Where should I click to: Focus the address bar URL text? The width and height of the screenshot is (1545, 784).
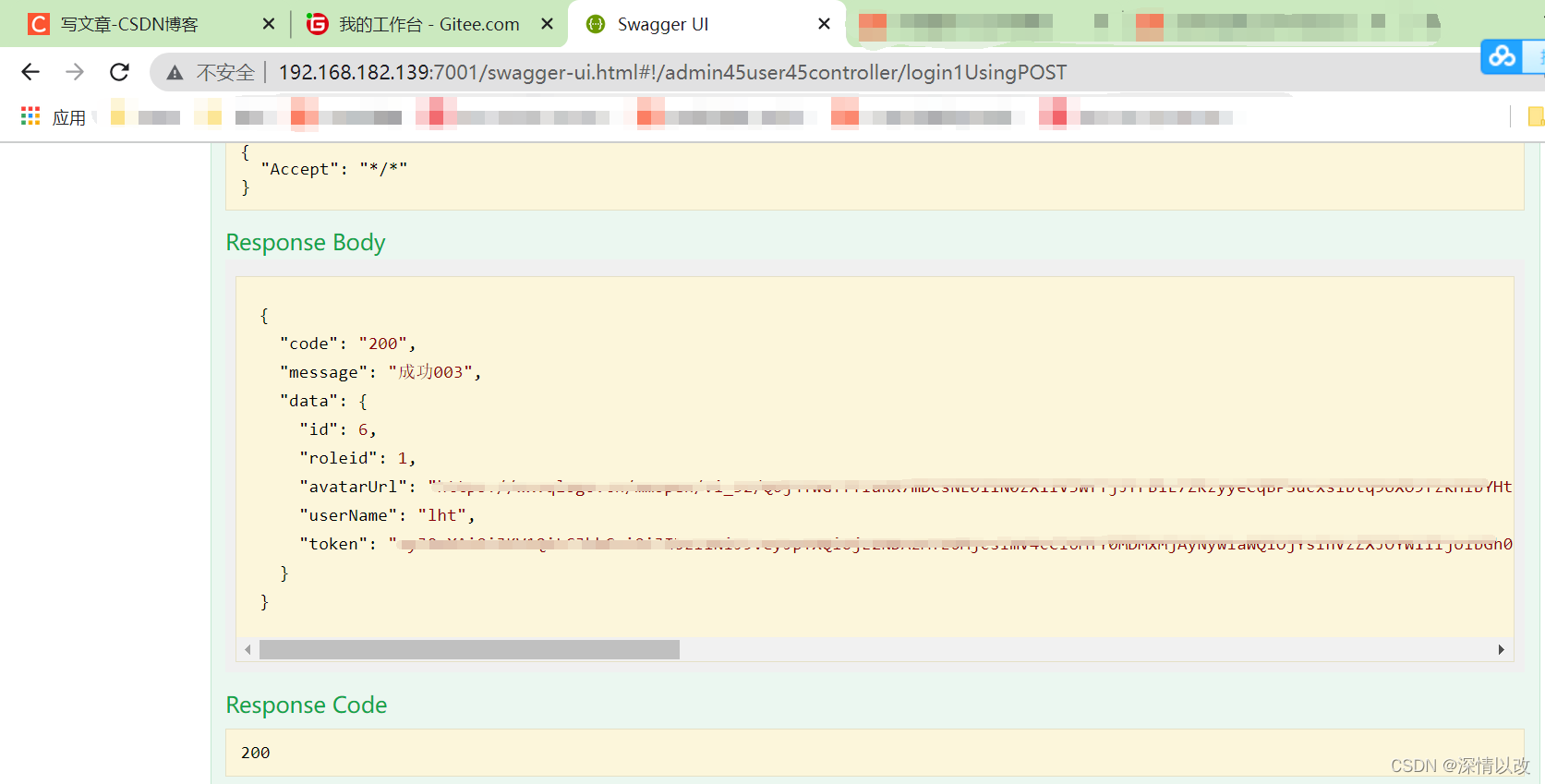pos(672,73)
